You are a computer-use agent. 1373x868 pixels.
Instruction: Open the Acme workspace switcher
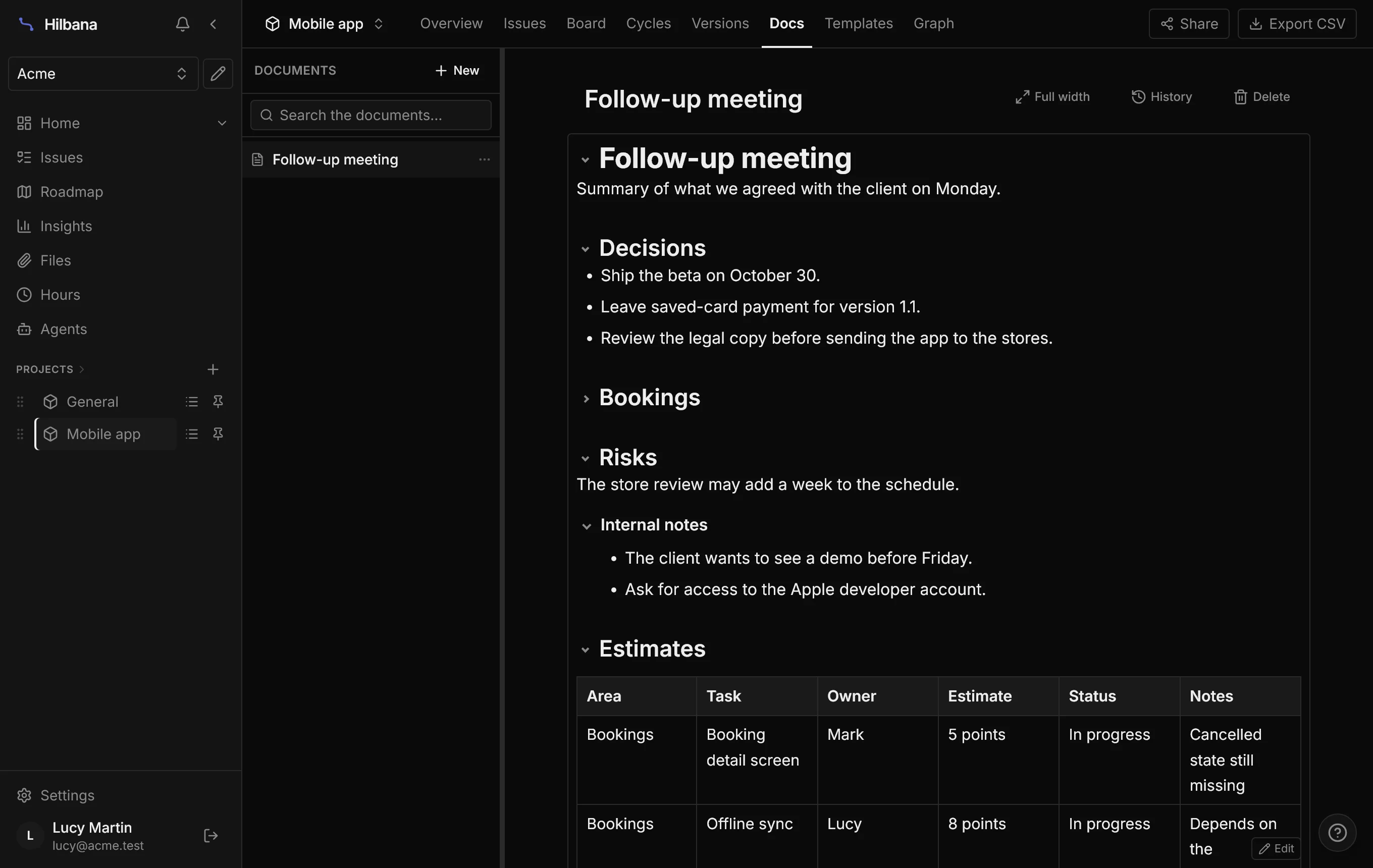[103, 74]
